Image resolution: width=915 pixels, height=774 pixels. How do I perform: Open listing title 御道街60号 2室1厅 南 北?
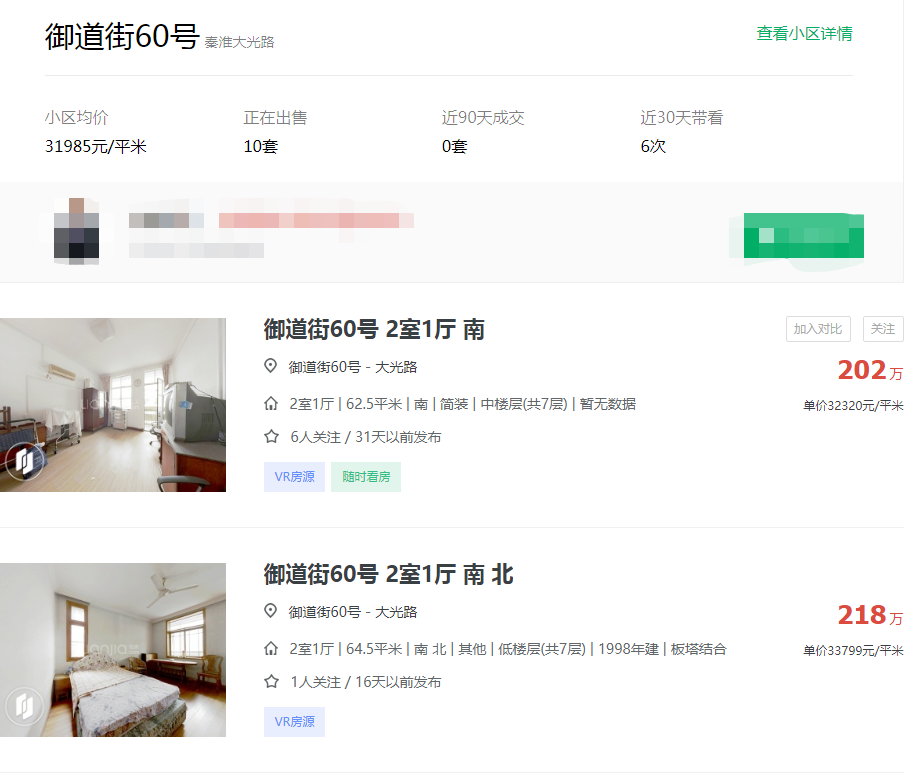(388, 574)
